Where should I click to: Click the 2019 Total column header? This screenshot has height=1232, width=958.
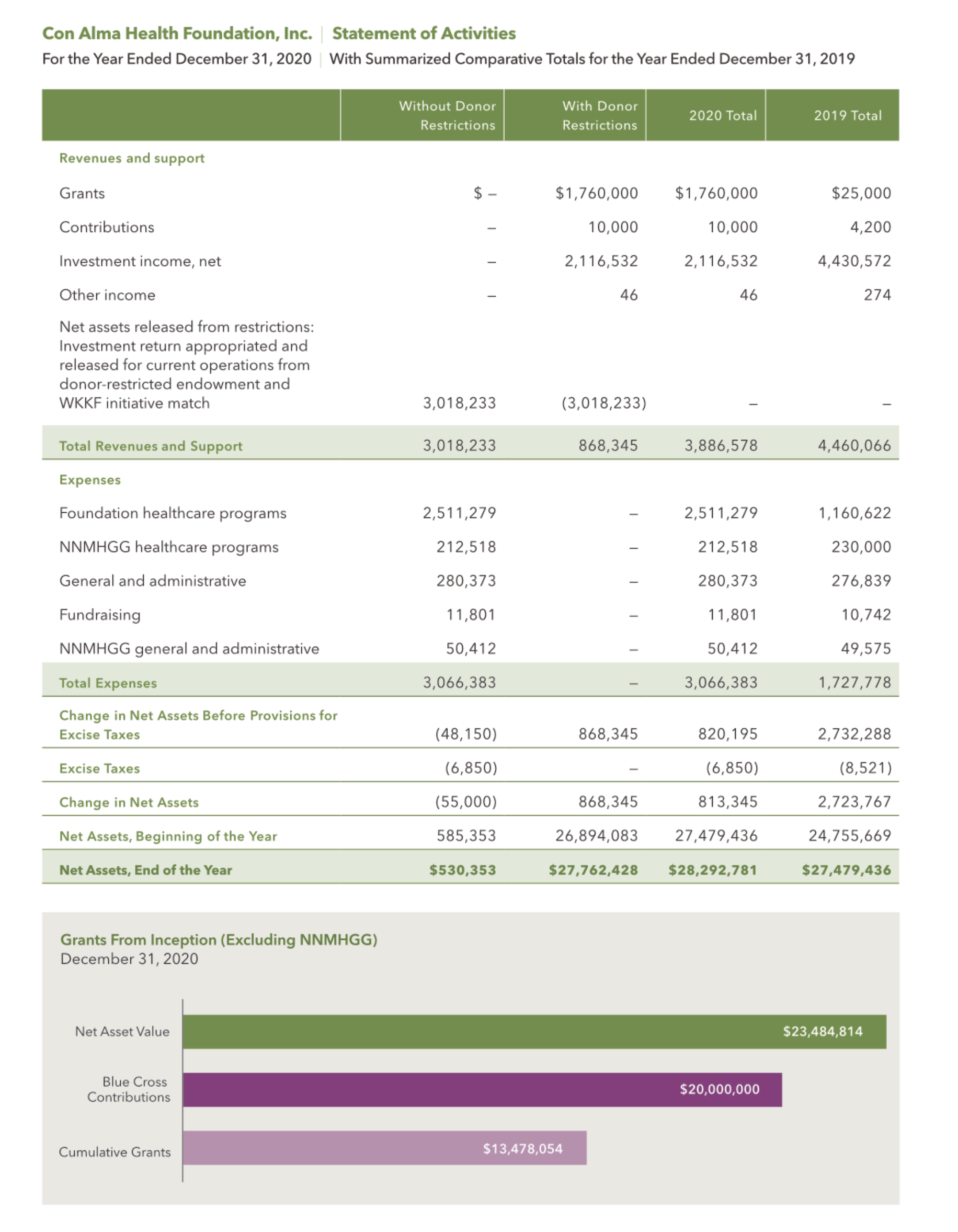(x=847, y=115)
